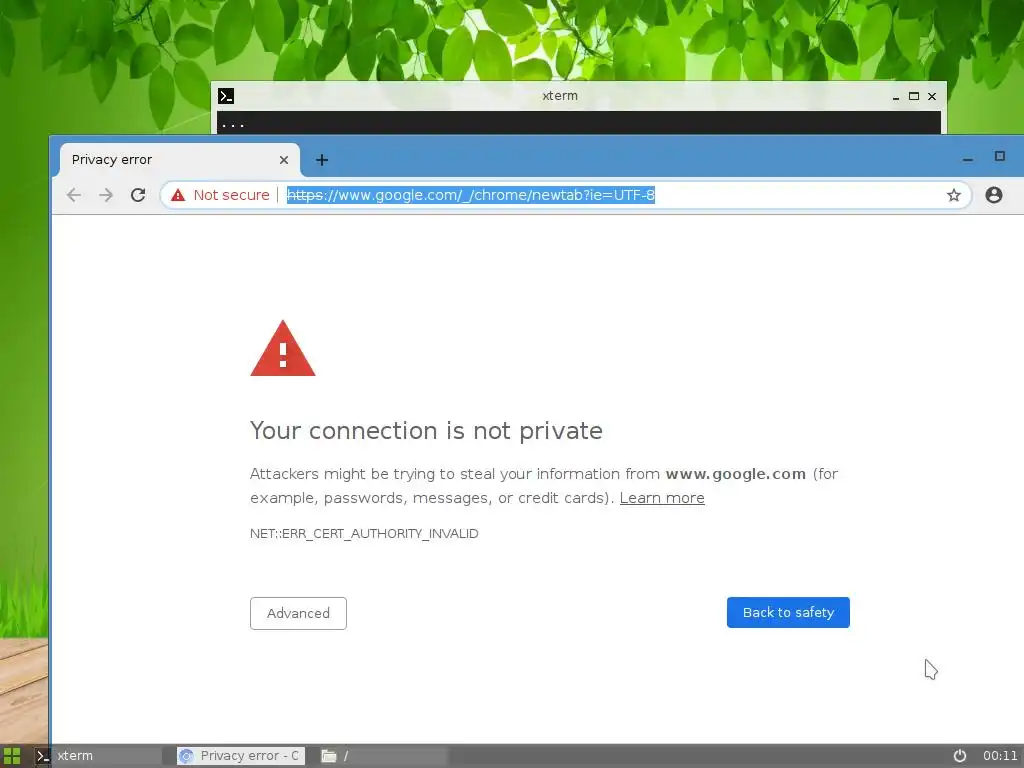
Task: Click the xterm window terminal icon
Action: [226, 96]
